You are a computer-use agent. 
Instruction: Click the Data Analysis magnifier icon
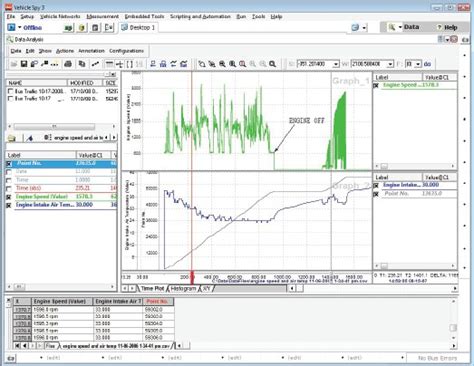[x=10, y=39]
